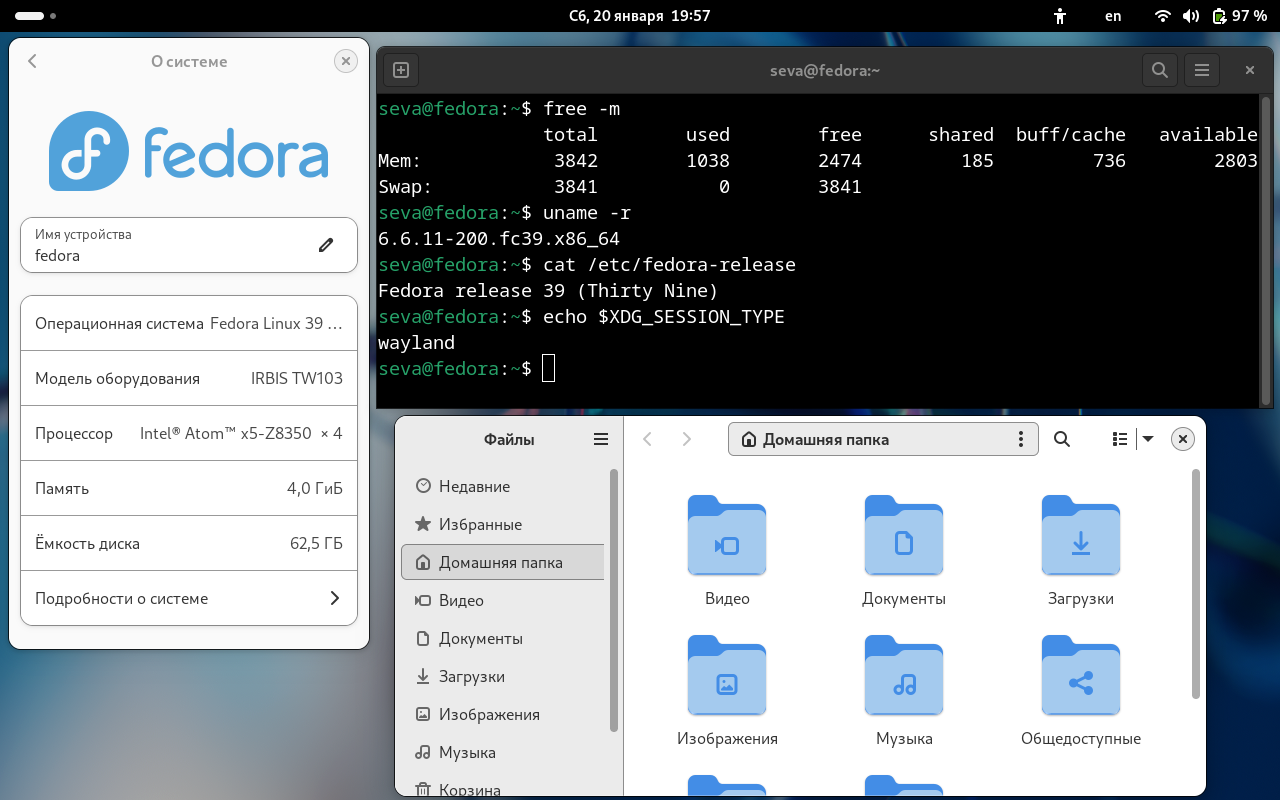
Task: Click the Имя устройства field
Action: tap(189, 245)
